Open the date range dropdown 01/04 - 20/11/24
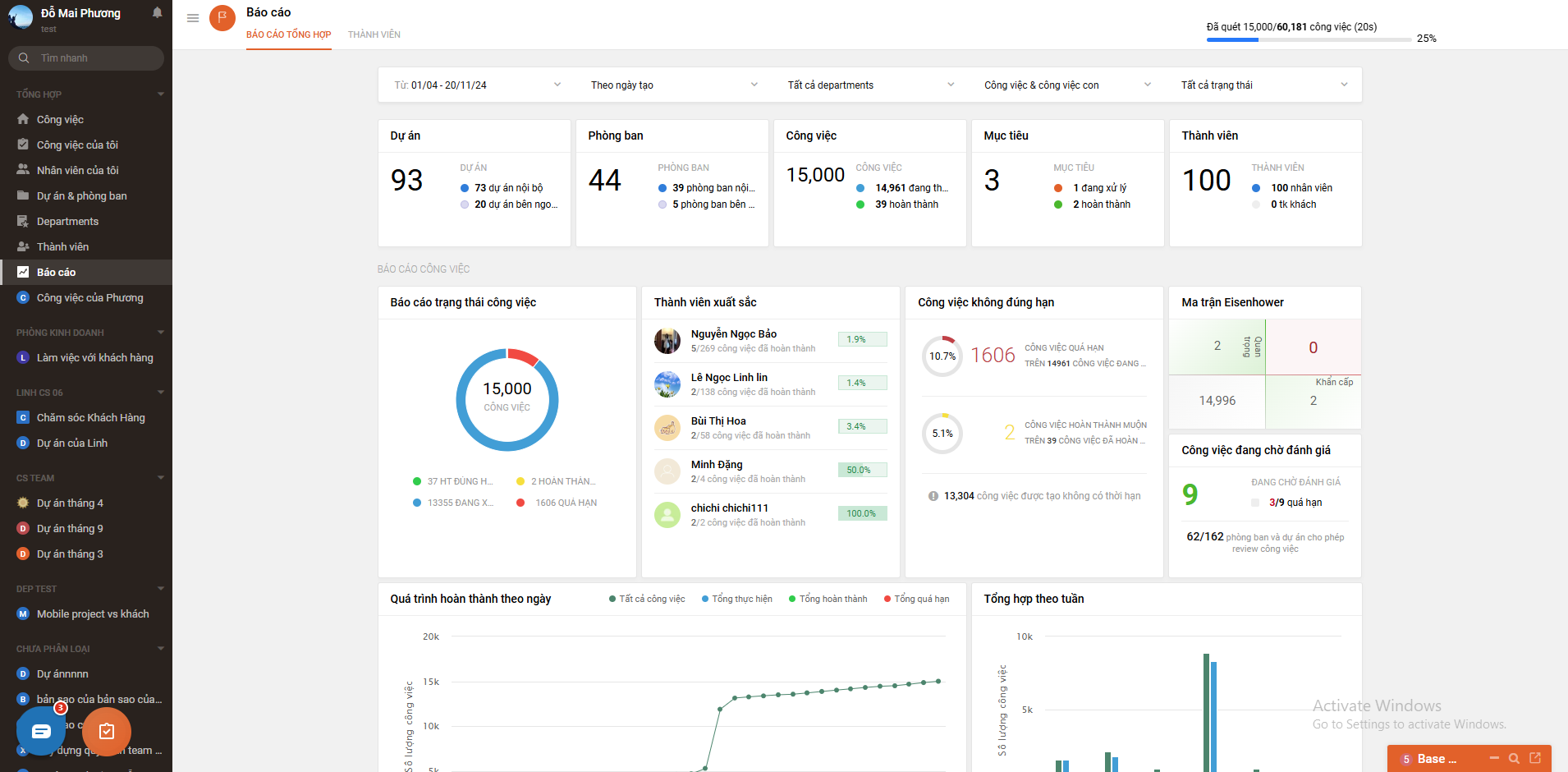This screenshot has width=1568, height=772. click(x=477, y=85)
